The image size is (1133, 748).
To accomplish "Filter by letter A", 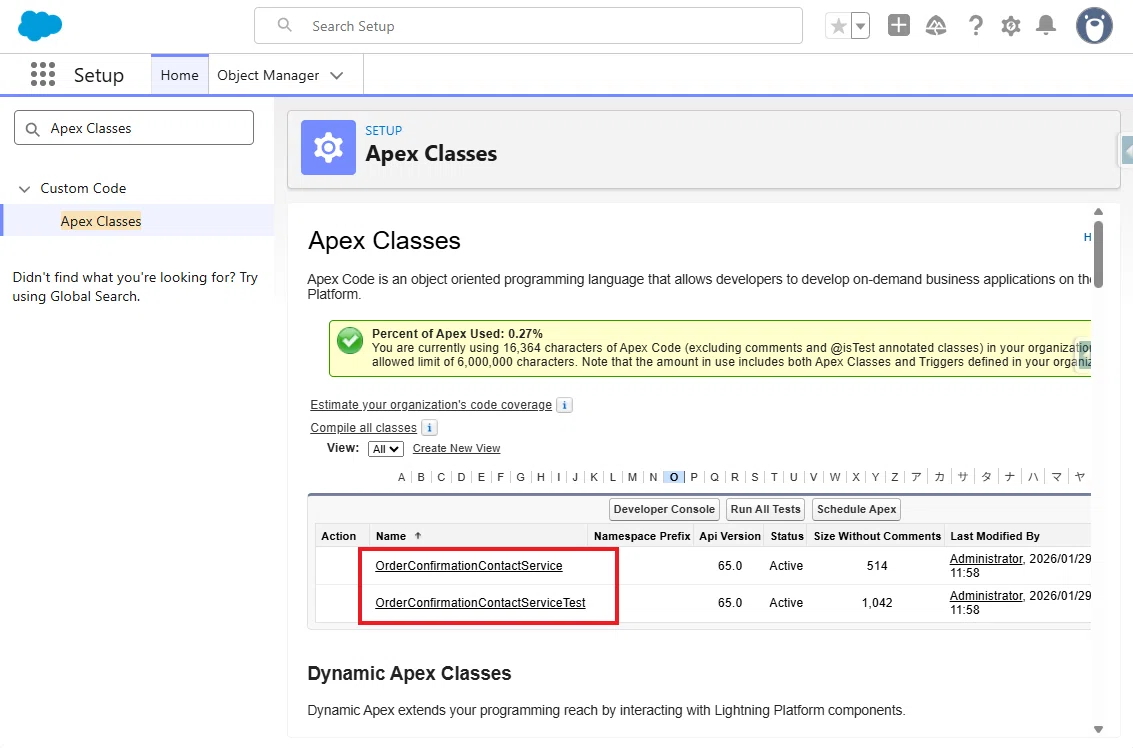I will (x=402, y=477).
